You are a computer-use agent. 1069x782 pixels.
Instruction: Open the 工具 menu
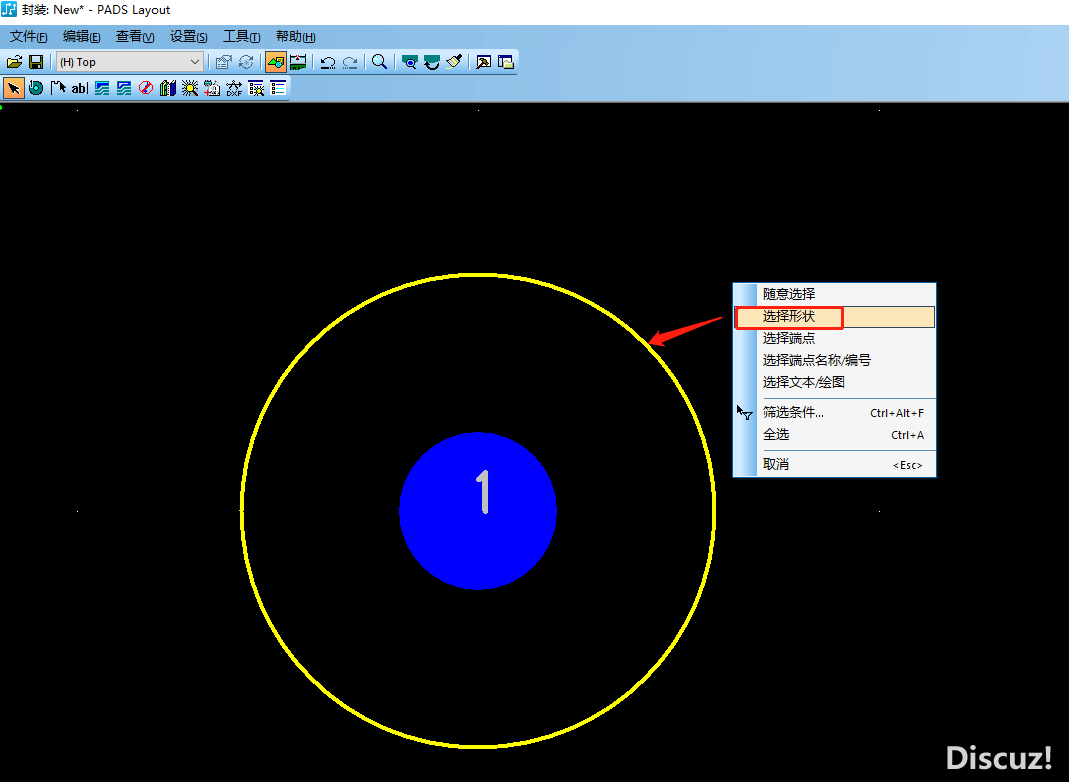(x=241, y=37)
